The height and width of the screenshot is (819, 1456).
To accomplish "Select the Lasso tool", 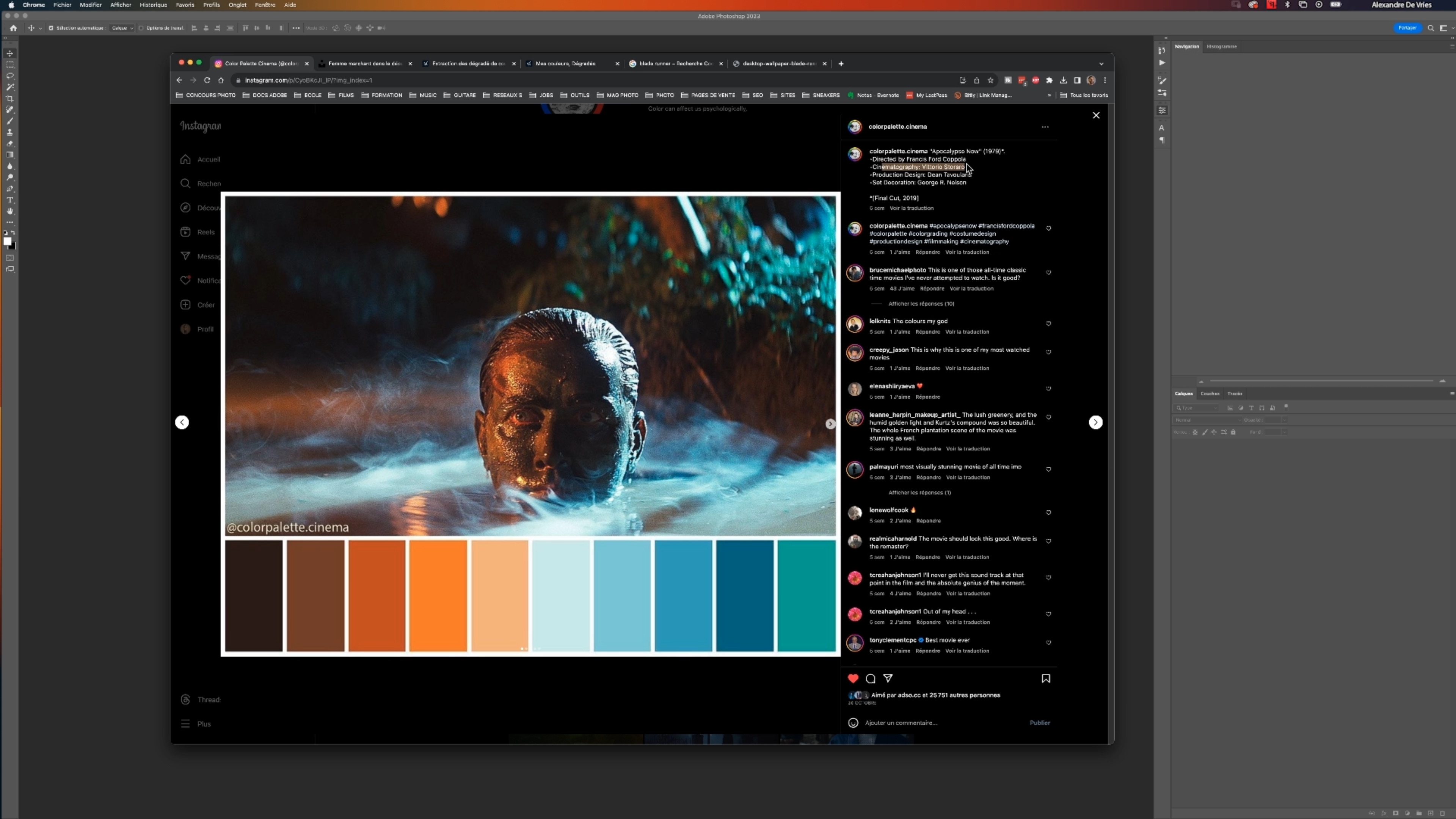I will click(x=9, y=76).
